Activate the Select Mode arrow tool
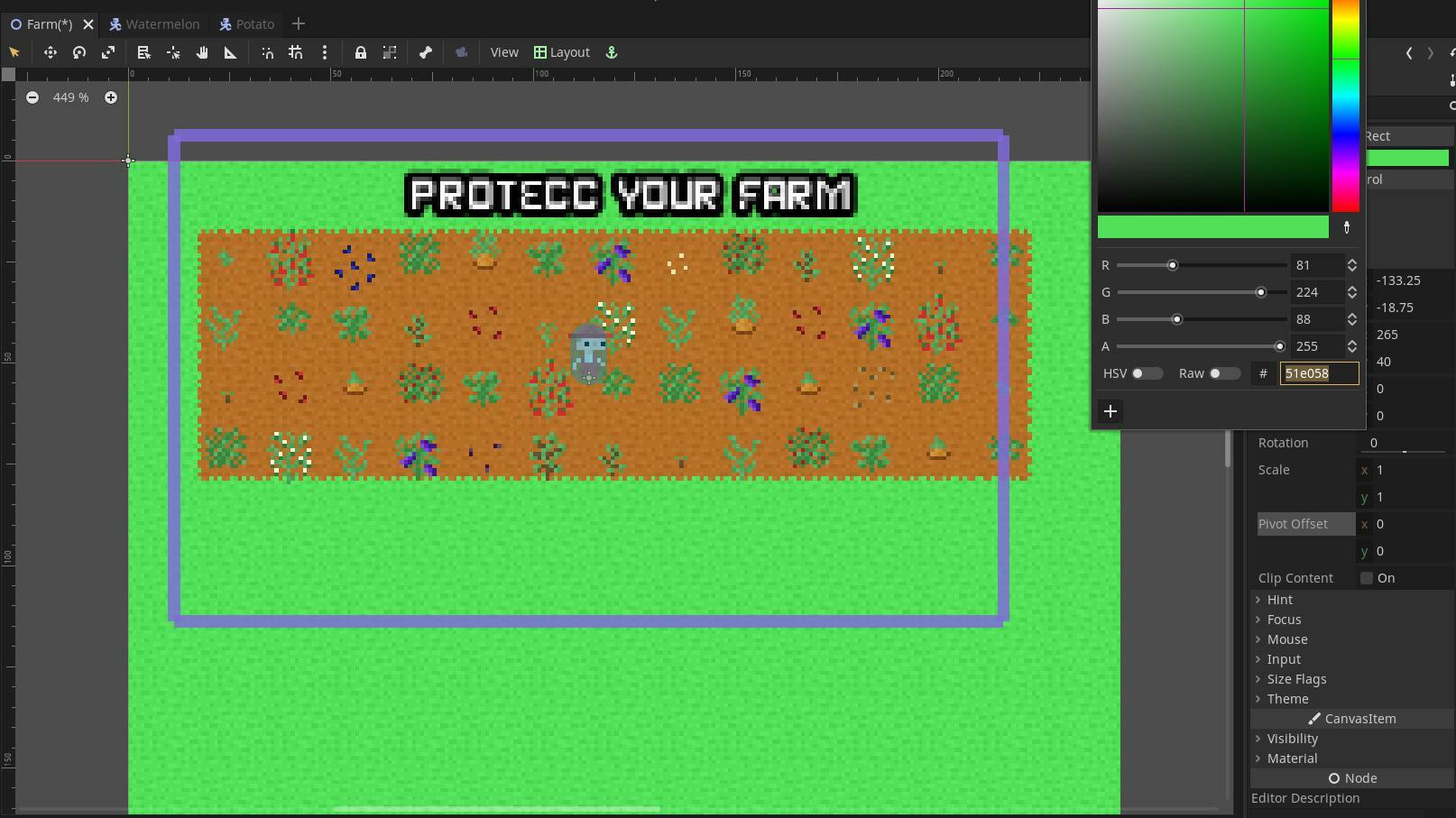Viewport: 1456px width, 818px height. tap(14, 52)
